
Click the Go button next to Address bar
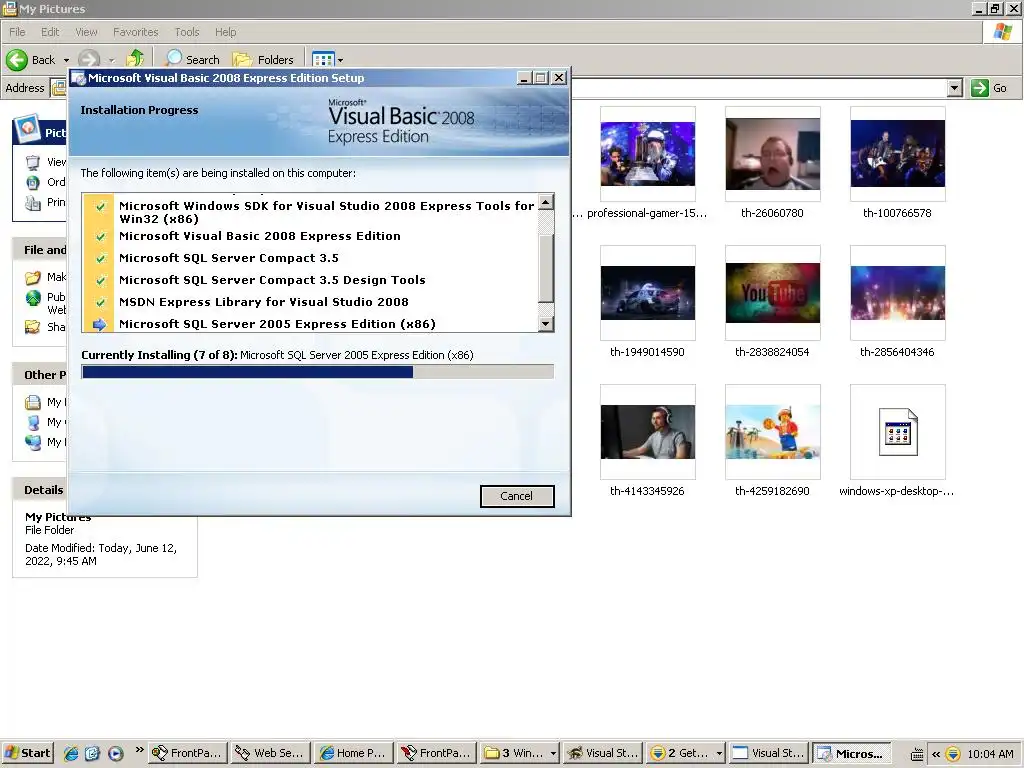(989, 88)
